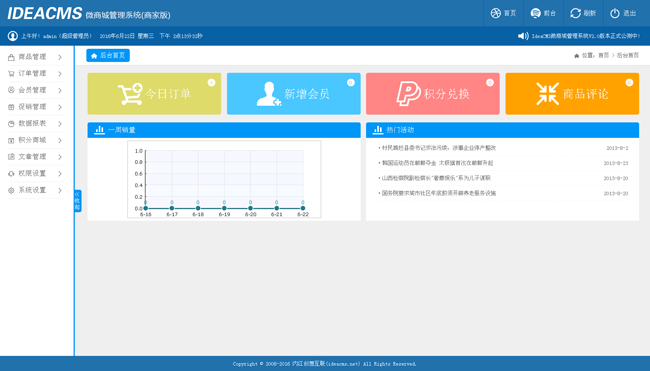650x371 pixels.
Task: Open the 积分兑换 card title
Action: point(446,94)
